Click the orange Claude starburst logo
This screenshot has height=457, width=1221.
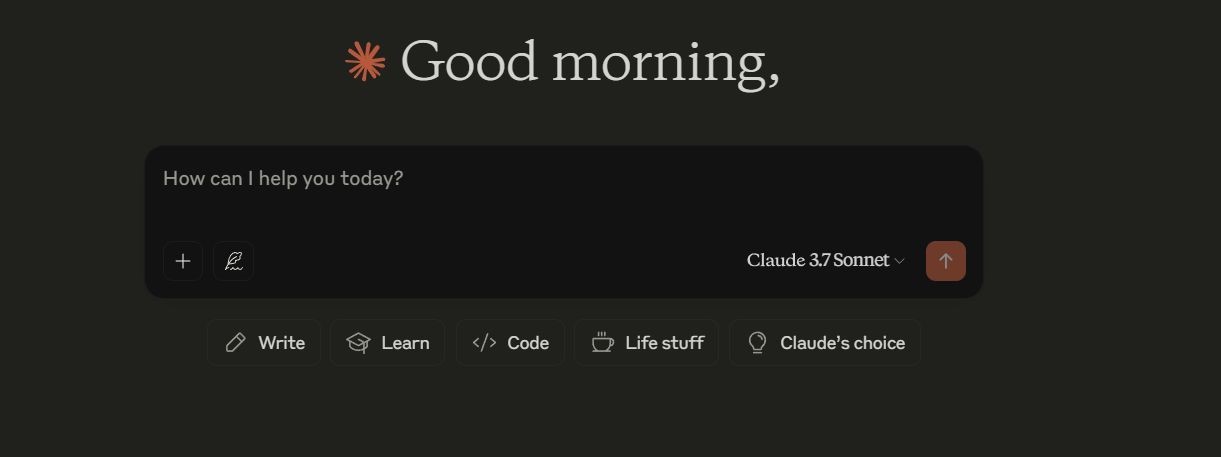365,61
